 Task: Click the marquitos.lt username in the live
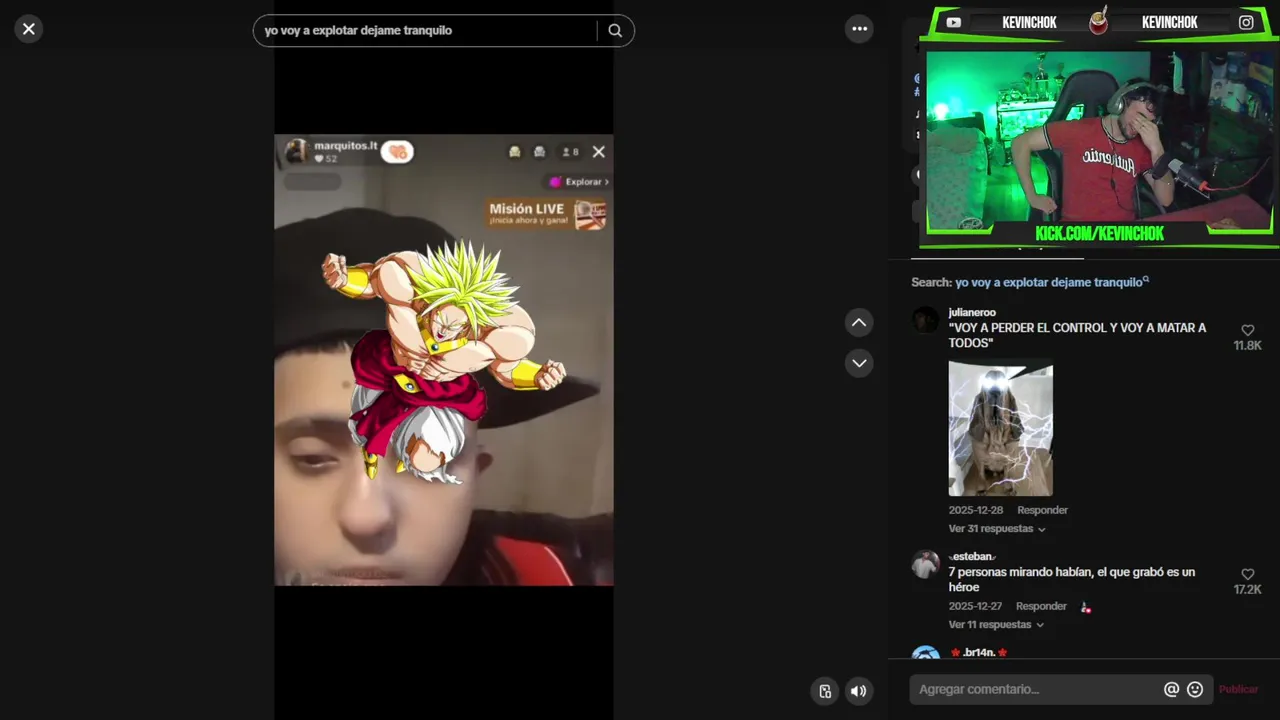345,146
